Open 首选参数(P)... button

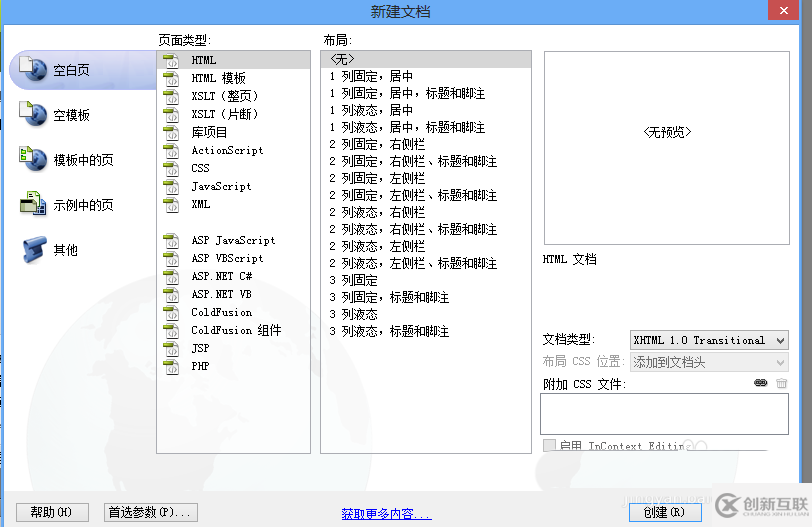coord(151,513)
